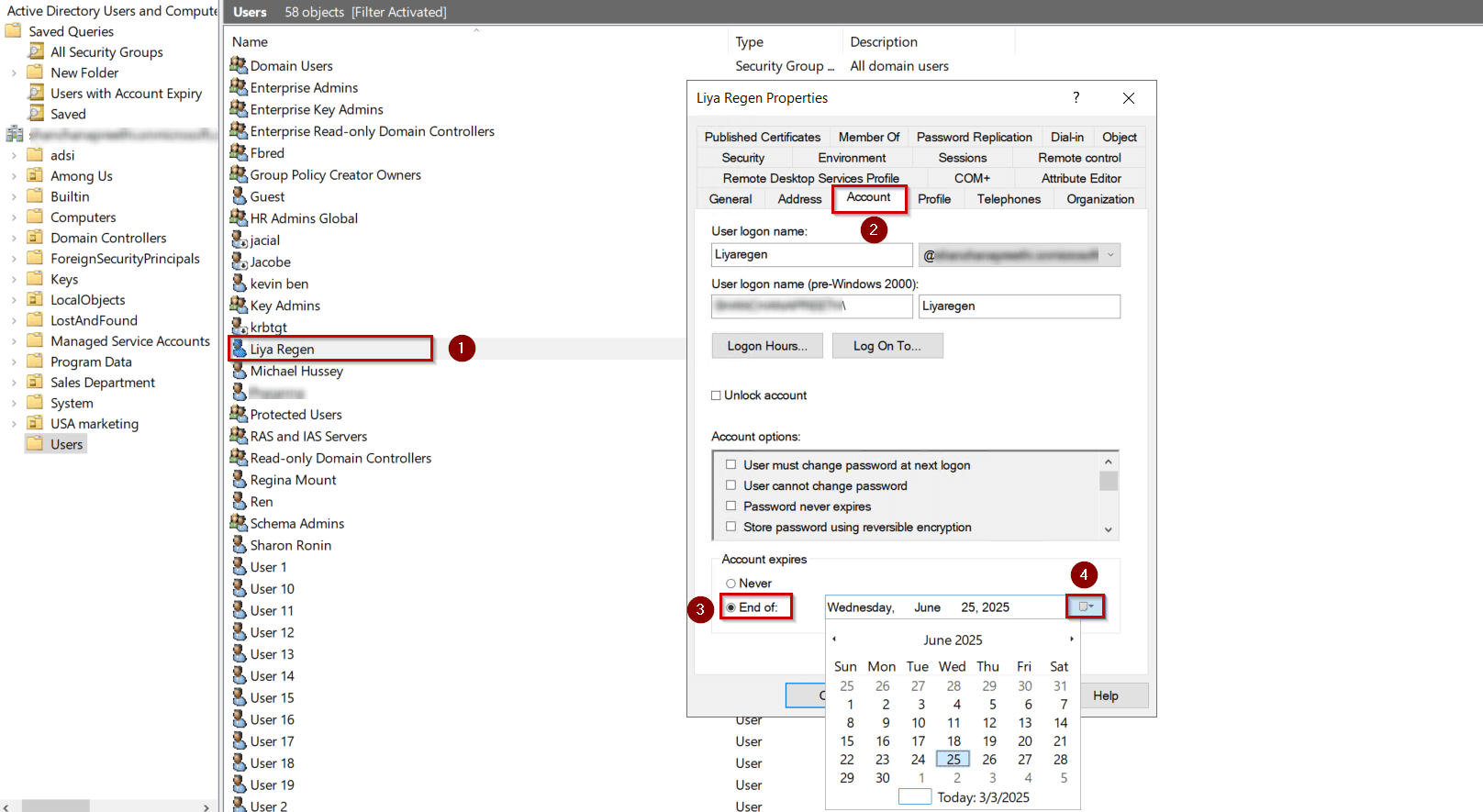
Task: Tick the Unlock account checkbox
Action: click(716, 395)
